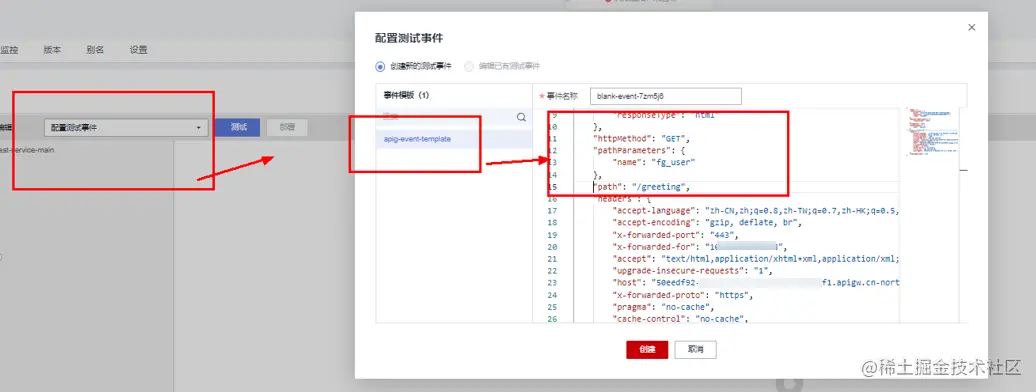Click the code editor minimap
The image size is (1036, 392).
[932, 132]
